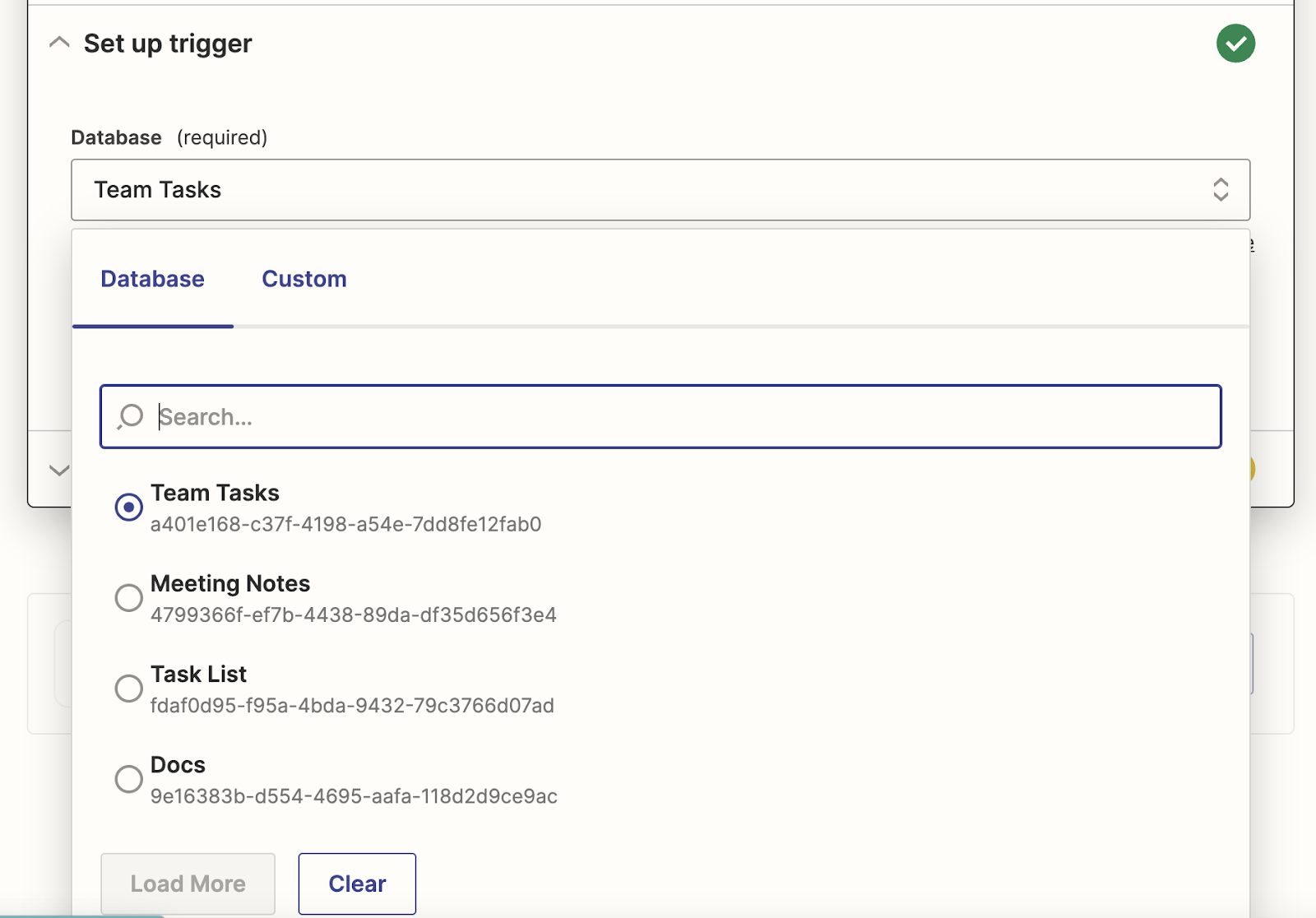Click the Team Tasks database ID text

coord(345,525)
